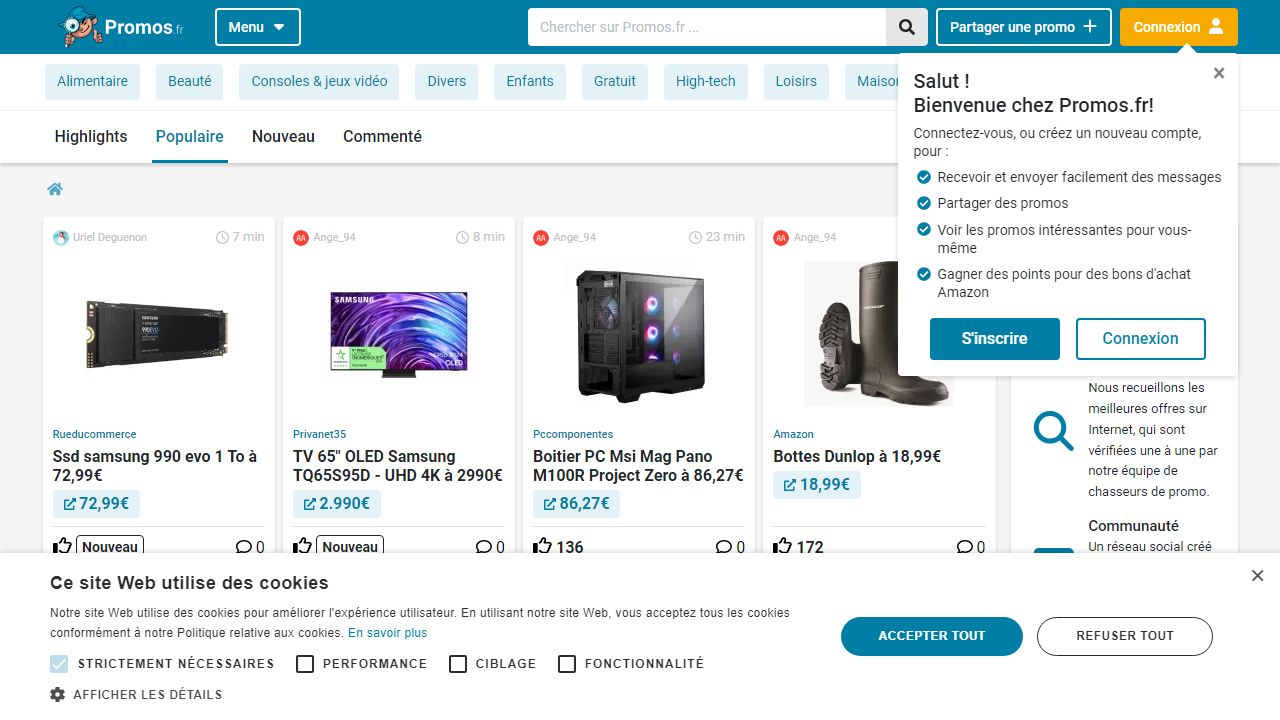
Task: Close the Salut welcome popup
Action: 1218,73
